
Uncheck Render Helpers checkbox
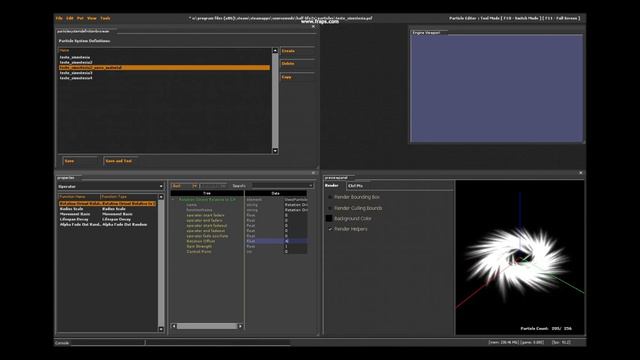(330, 229)
